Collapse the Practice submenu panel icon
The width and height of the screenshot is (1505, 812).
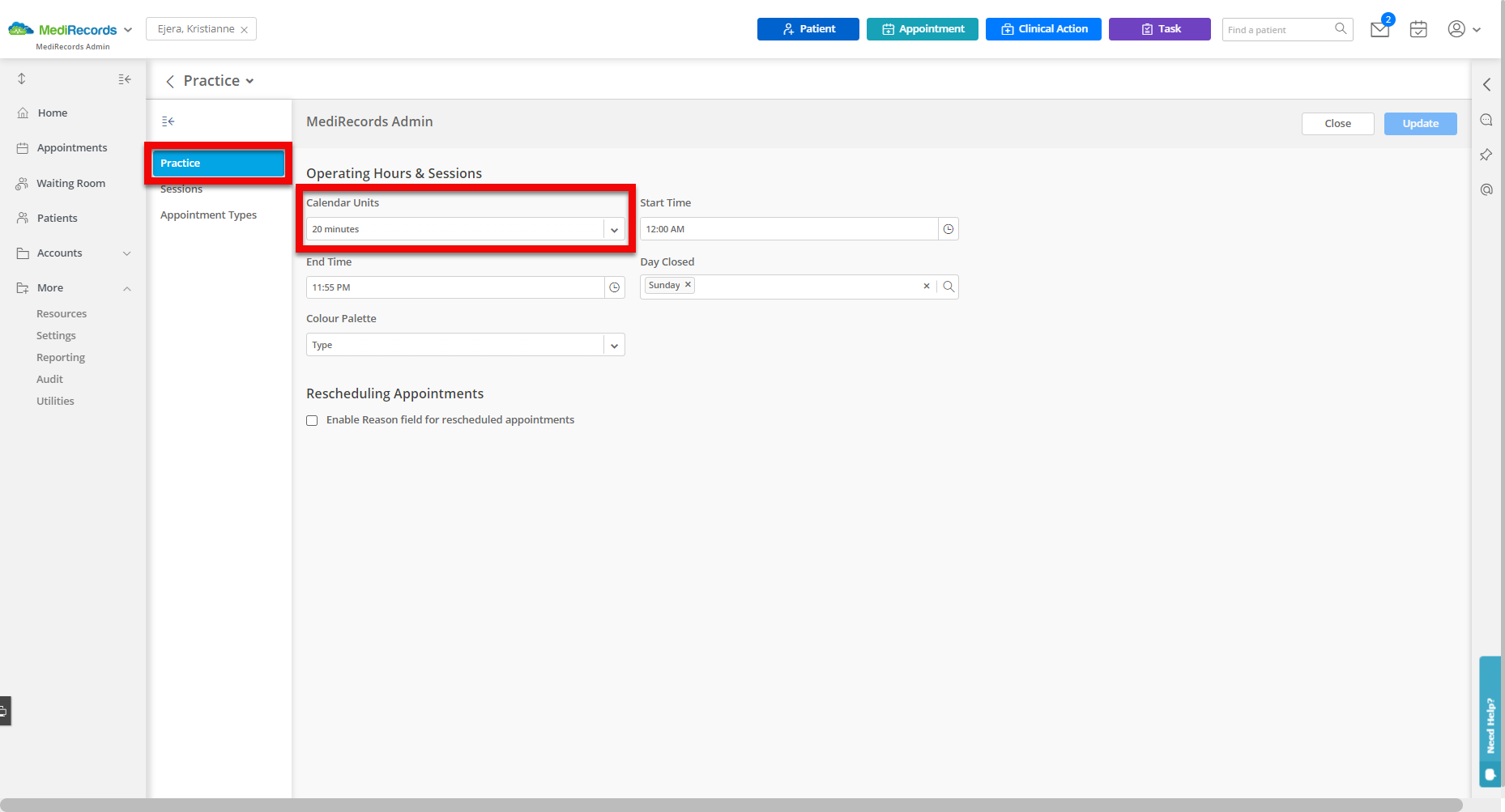[x=168, y=121]
